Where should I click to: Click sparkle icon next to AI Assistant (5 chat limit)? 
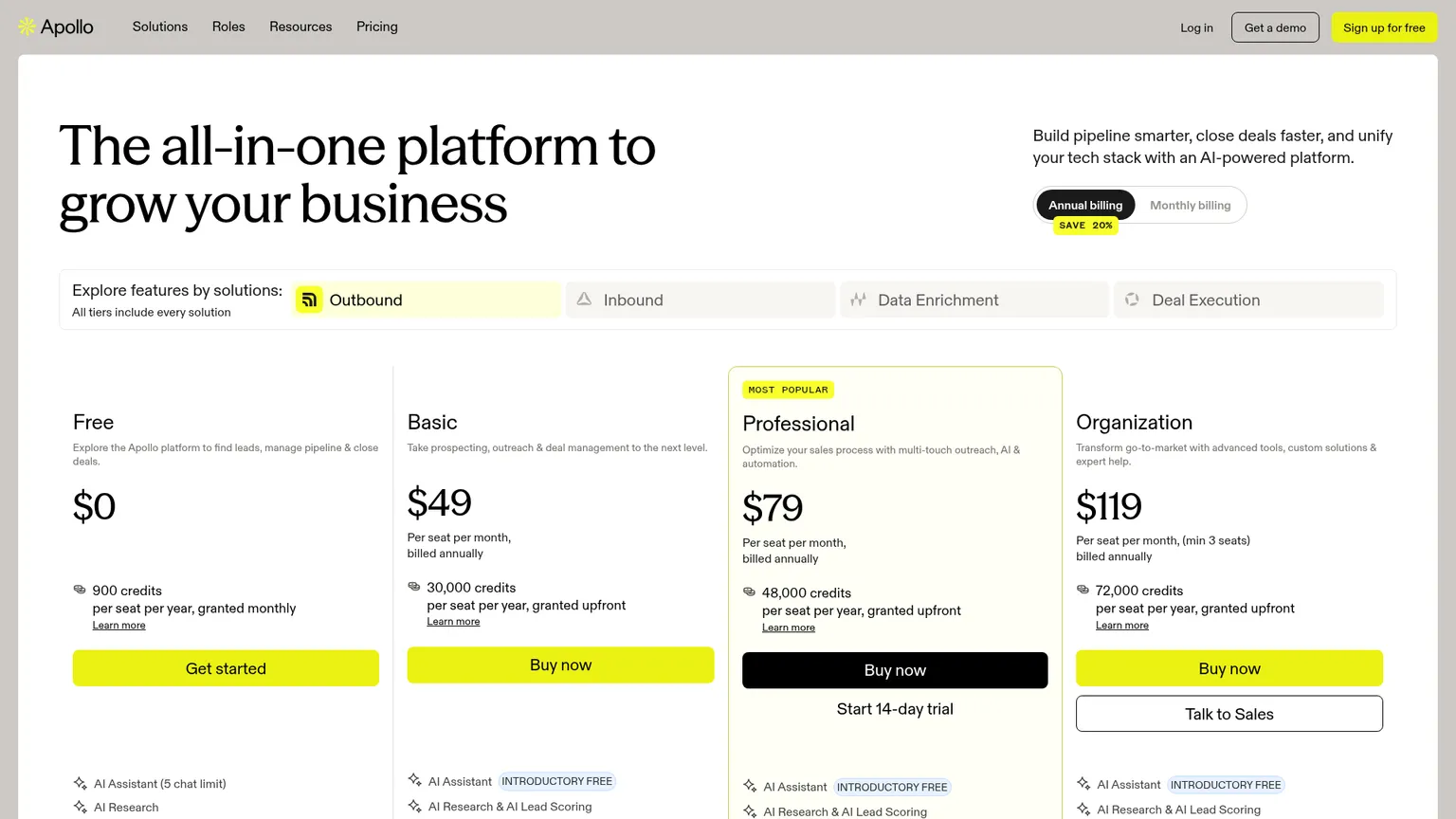(x=81, y=783)
